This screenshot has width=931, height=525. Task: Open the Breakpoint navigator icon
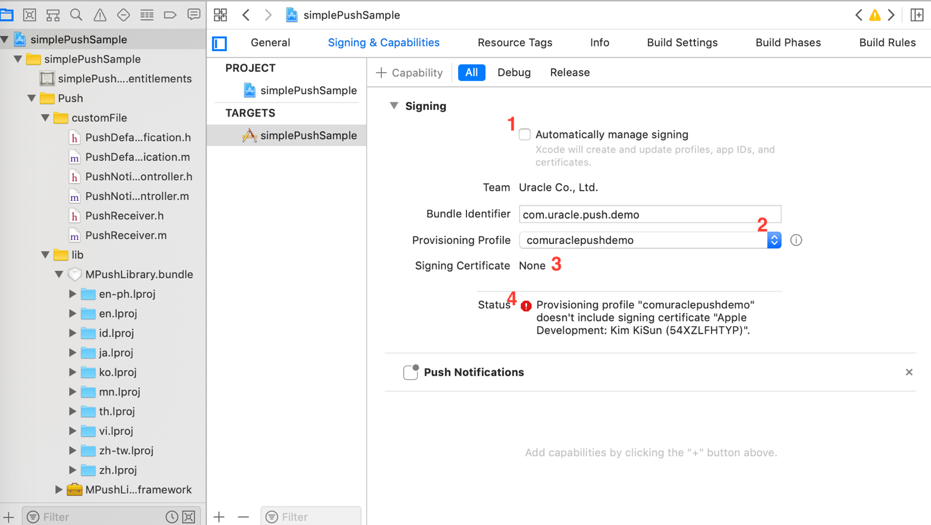tap(170, 14)
